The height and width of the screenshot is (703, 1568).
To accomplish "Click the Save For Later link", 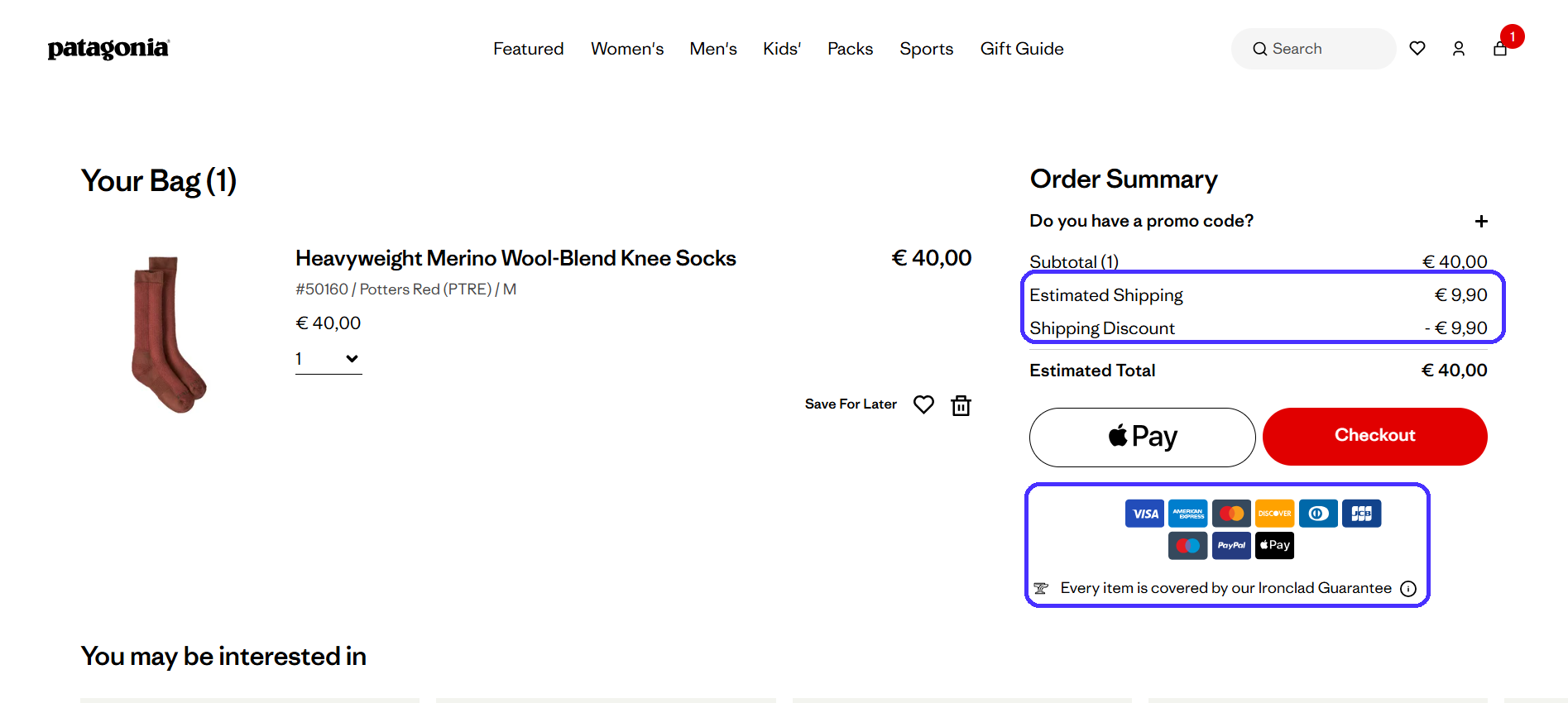I will (x=851, y=404).
